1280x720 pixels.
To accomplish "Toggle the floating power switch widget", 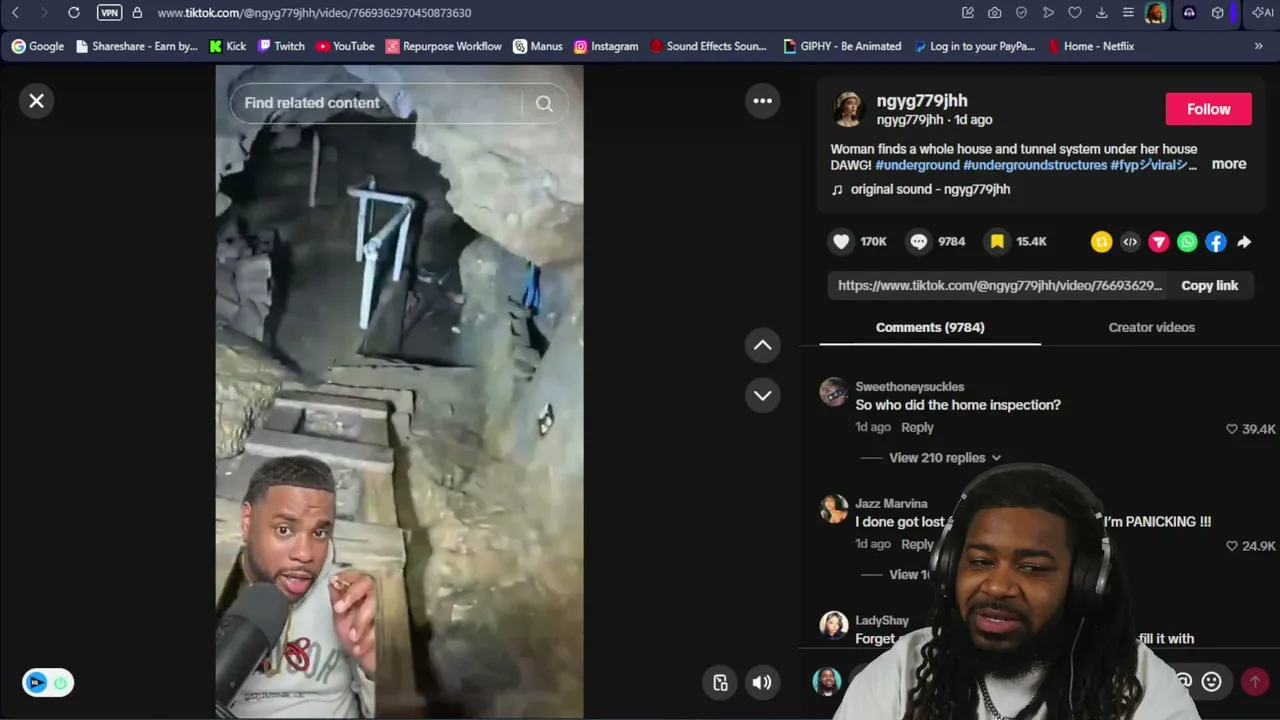I will (x=48, y=683).
